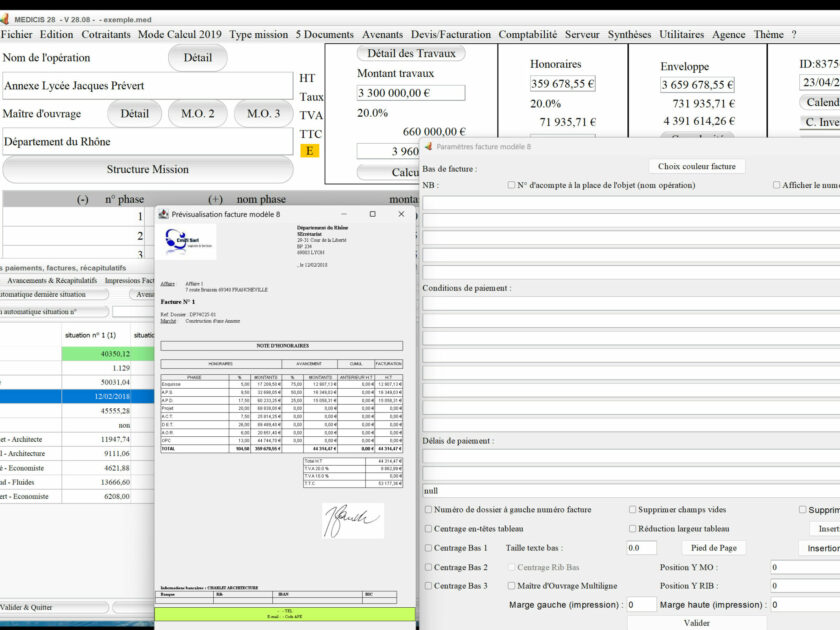Open Détail des Travaux
Screen dimensions: 840x630
pyautogui.click(x=411, y=53)
